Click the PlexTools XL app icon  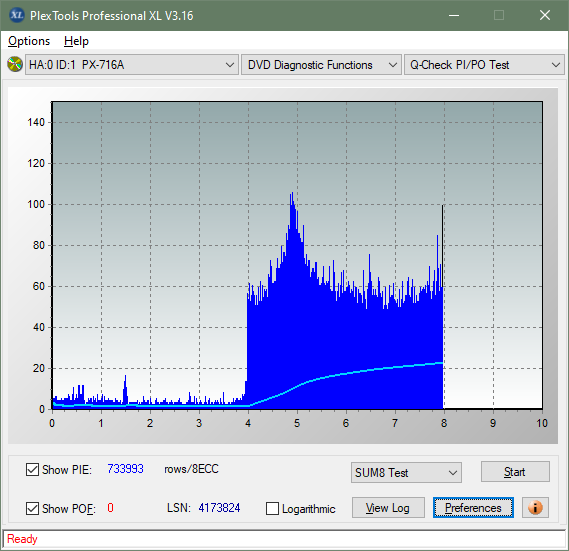click(x=16, y=15)
